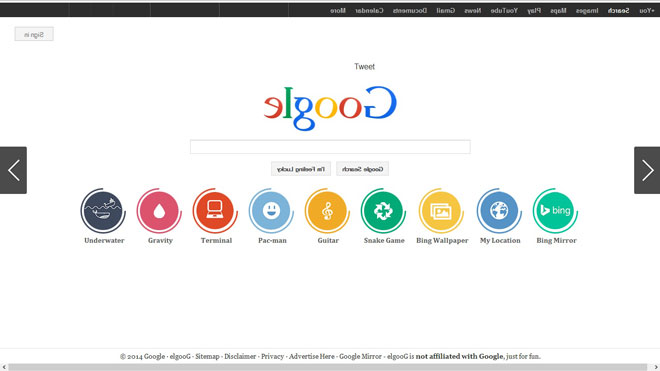Click the horizontal scrollbar at page bottom
This screenshot has height=371, width=660.
[327, 367]
